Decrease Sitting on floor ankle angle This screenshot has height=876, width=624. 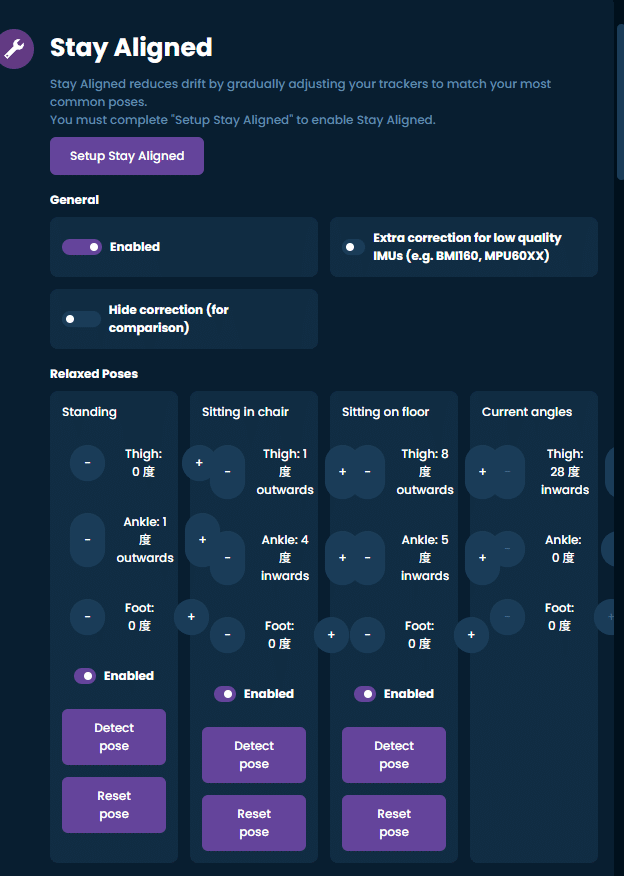point(368,558)
